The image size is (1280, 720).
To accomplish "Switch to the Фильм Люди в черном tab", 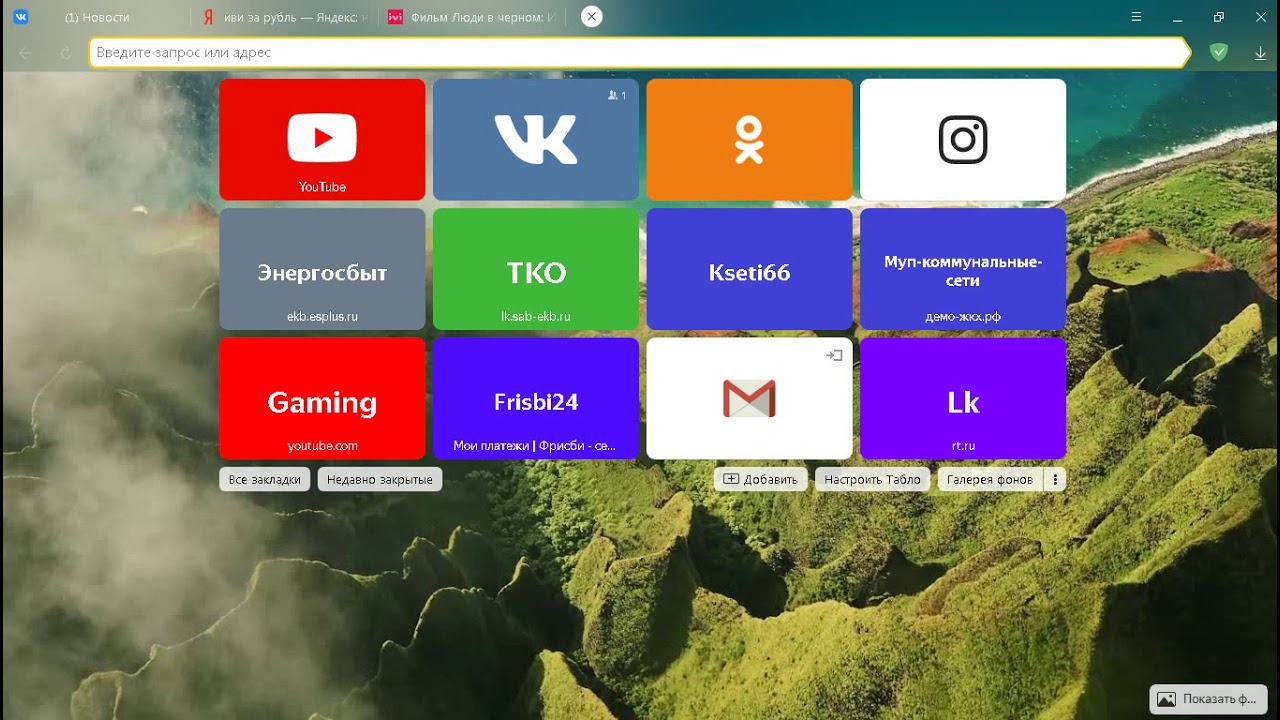I will (x=472, y=17).
